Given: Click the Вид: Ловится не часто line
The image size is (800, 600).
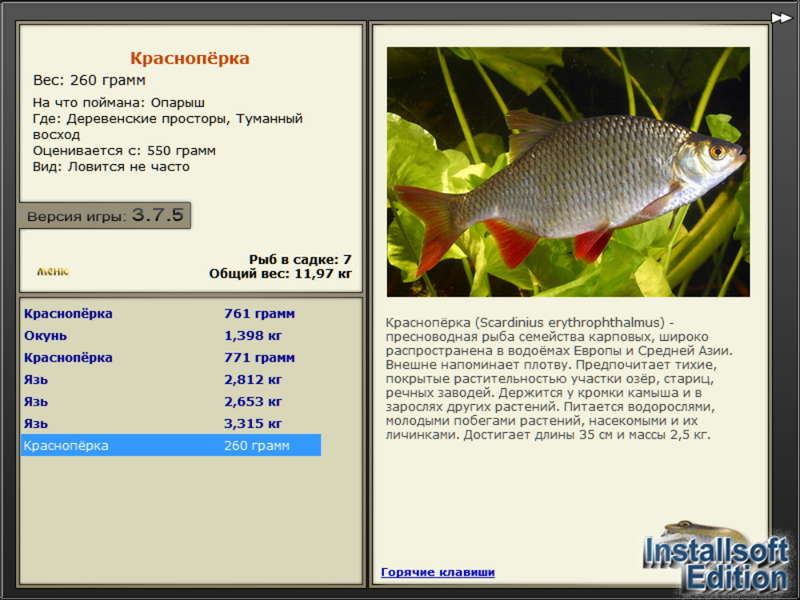Looking at the screenshot, I should click(x=111, y=166).
